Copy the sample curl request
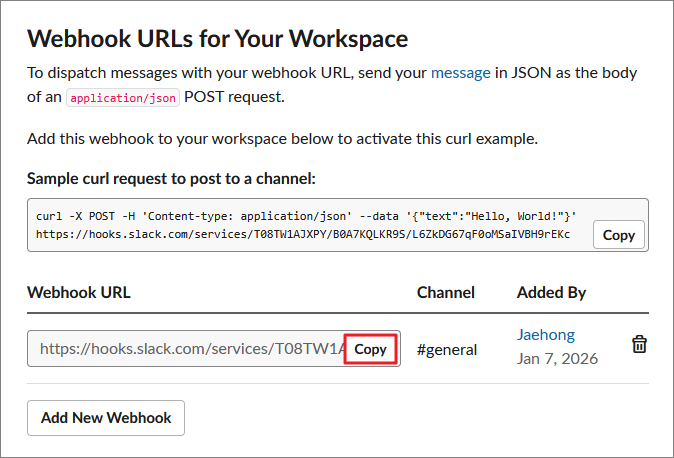The width and height of the screenshot is (674, 458). [x=619, y=235]
